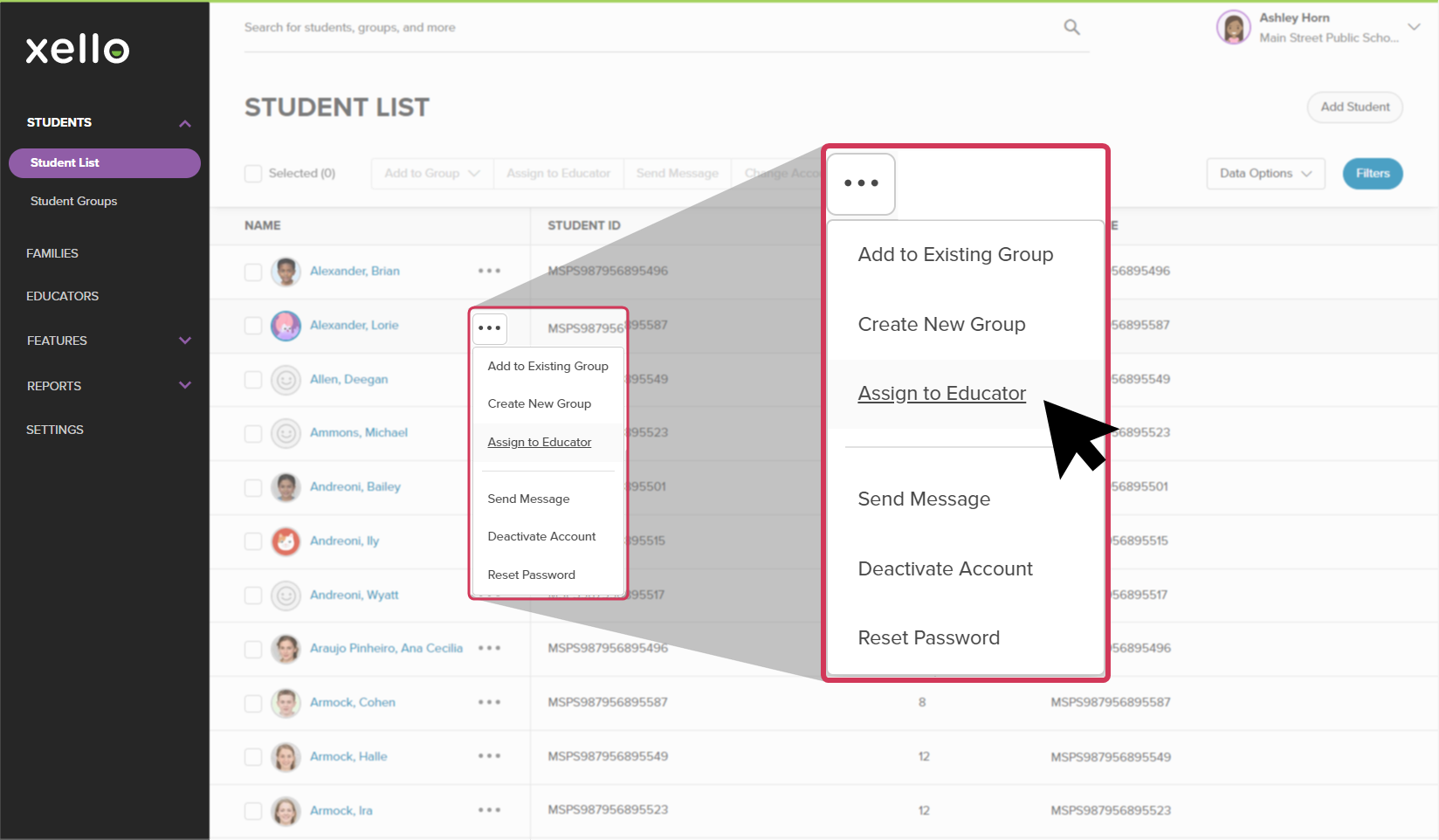Go to EDUCATORS section
The height and width of the screenshot is (840, 1439).
[x=62, y=296]
